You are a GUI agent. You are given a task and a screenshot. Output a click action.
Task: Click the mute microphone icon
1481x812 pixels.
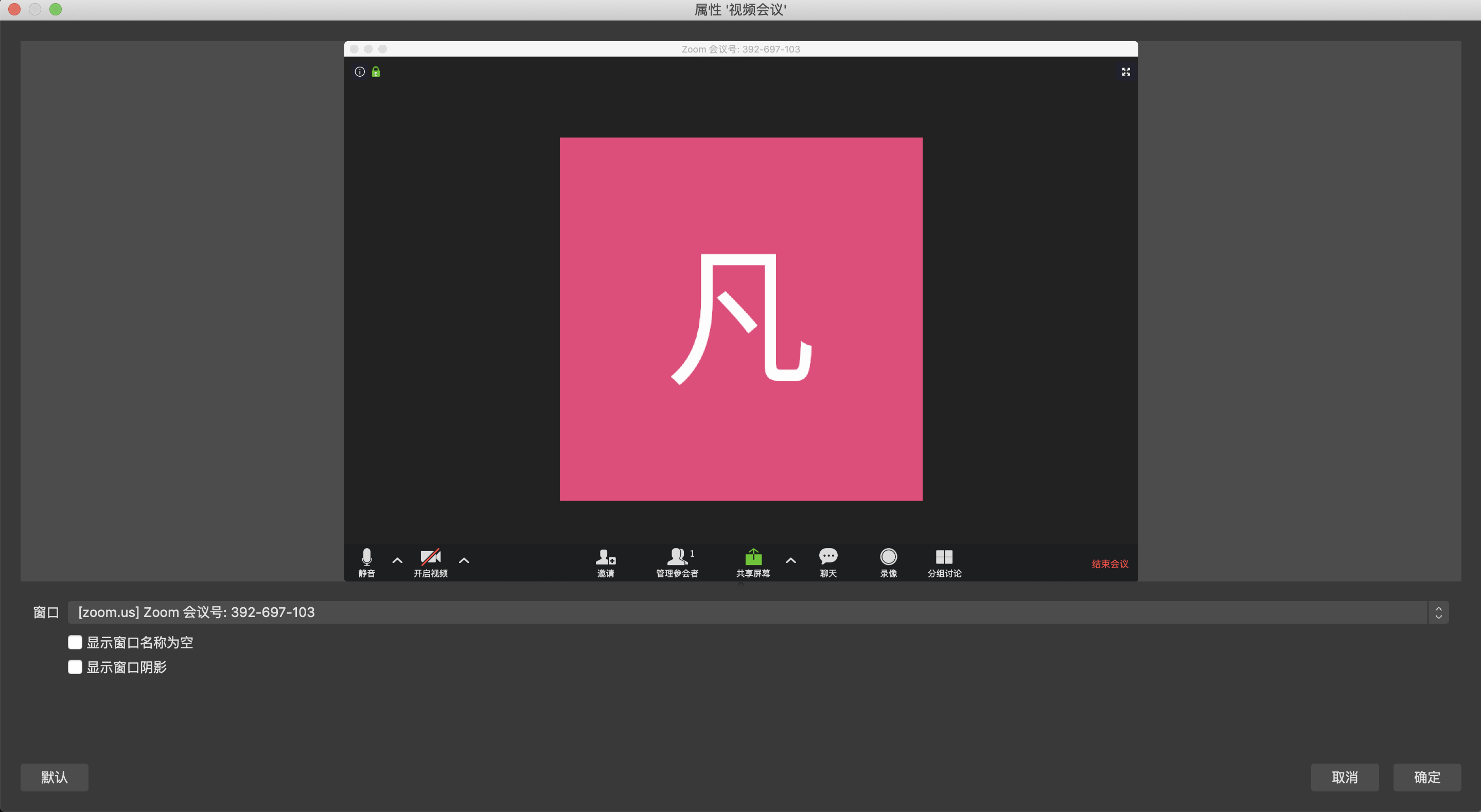[x=367, y=557]
